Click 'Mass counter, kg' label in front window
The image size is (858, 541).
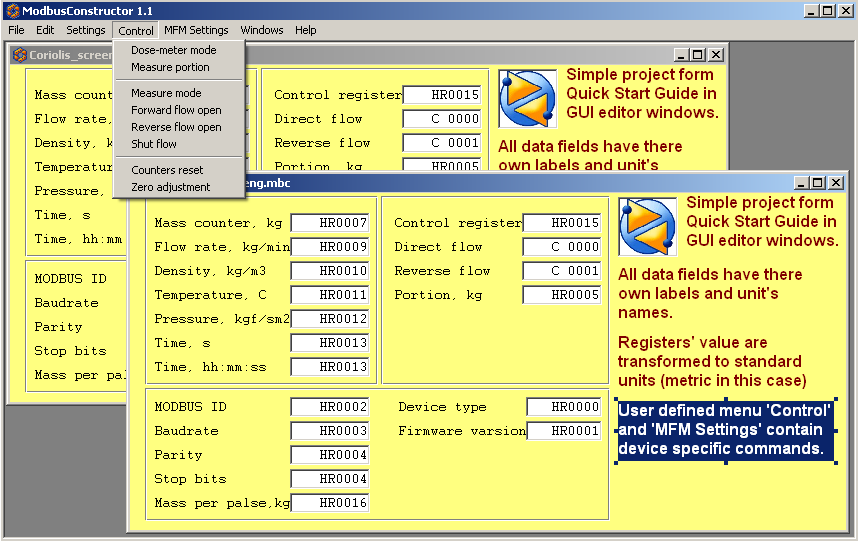[218, 223]
